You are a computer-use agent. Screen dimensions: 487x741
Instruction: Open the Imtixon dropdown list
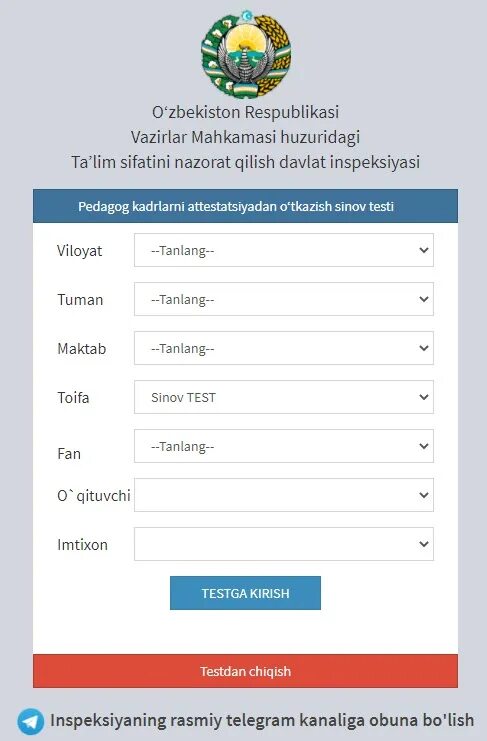pyautogui.click(x=283, y=544)
